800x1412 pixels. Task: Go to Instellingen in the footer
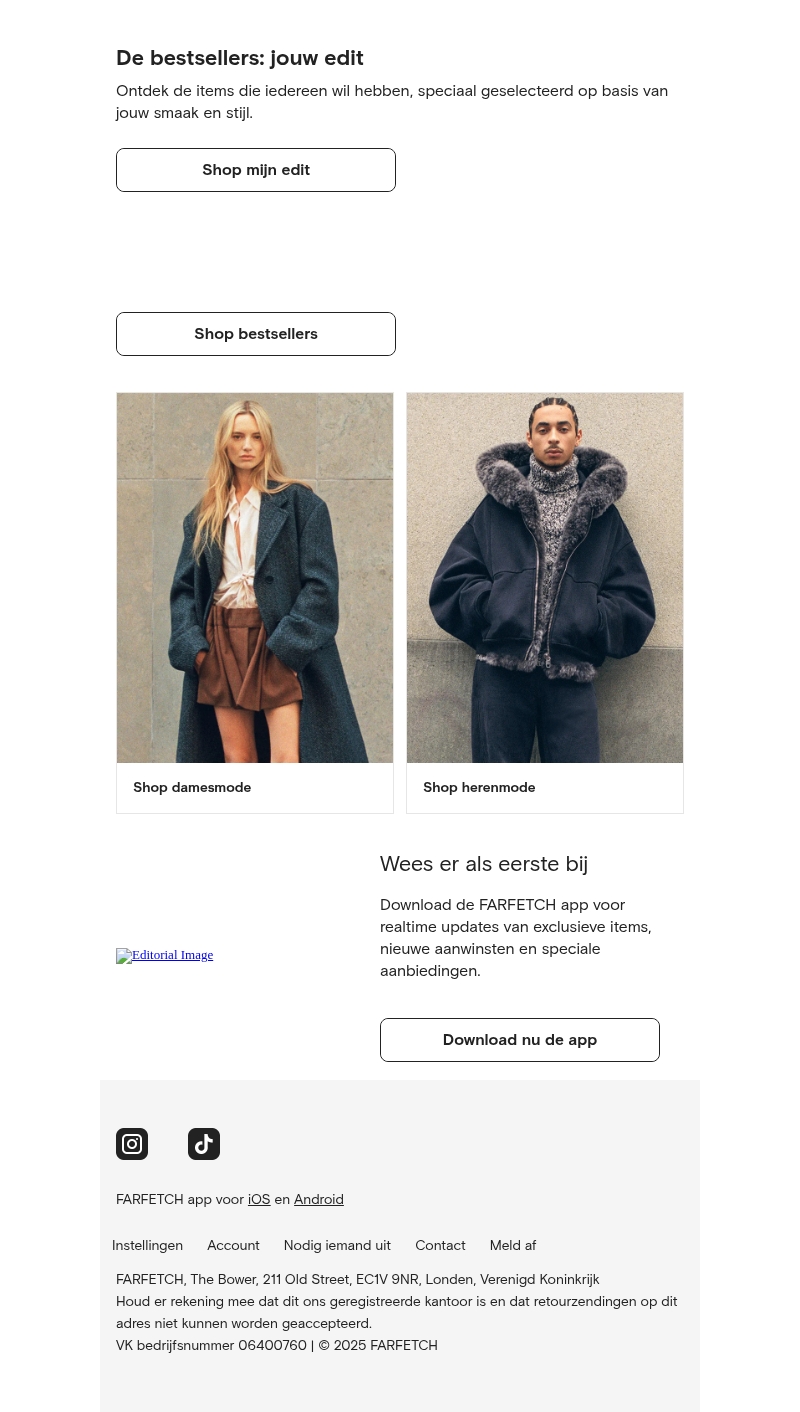147,1245
